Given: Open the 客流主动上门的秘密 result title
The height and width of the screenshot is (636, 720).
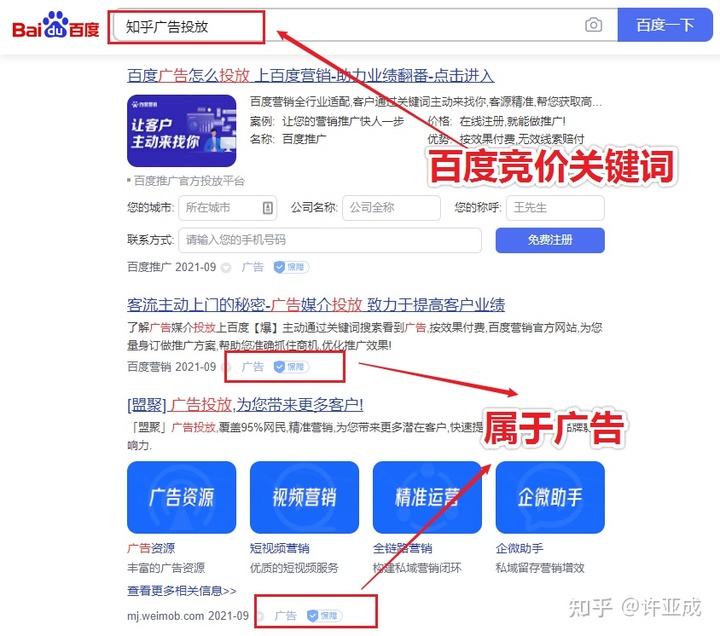Looking at the screenshot, I should (316, 304).
